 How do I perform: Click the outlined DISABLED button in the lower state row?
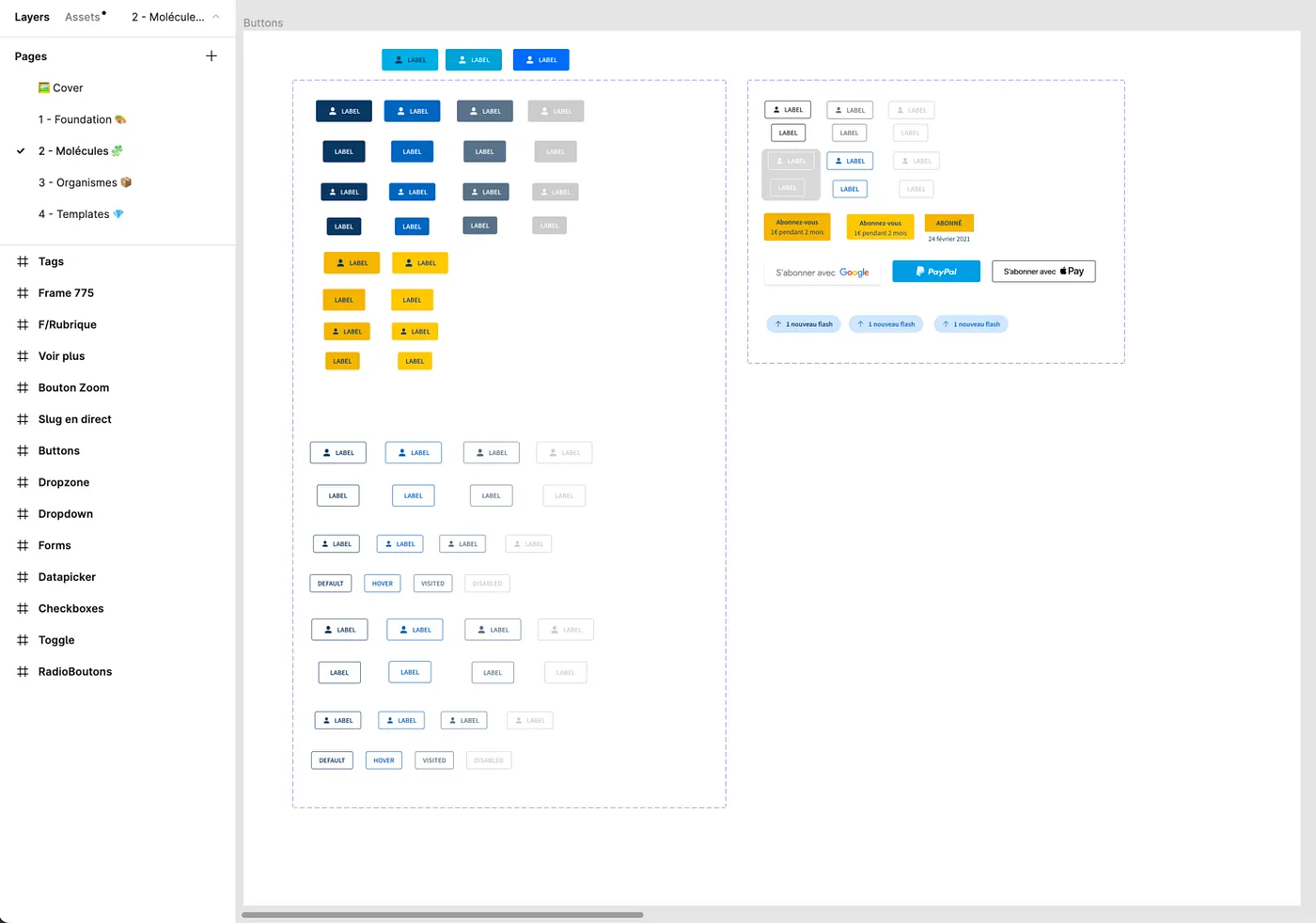tap(489, 760)
